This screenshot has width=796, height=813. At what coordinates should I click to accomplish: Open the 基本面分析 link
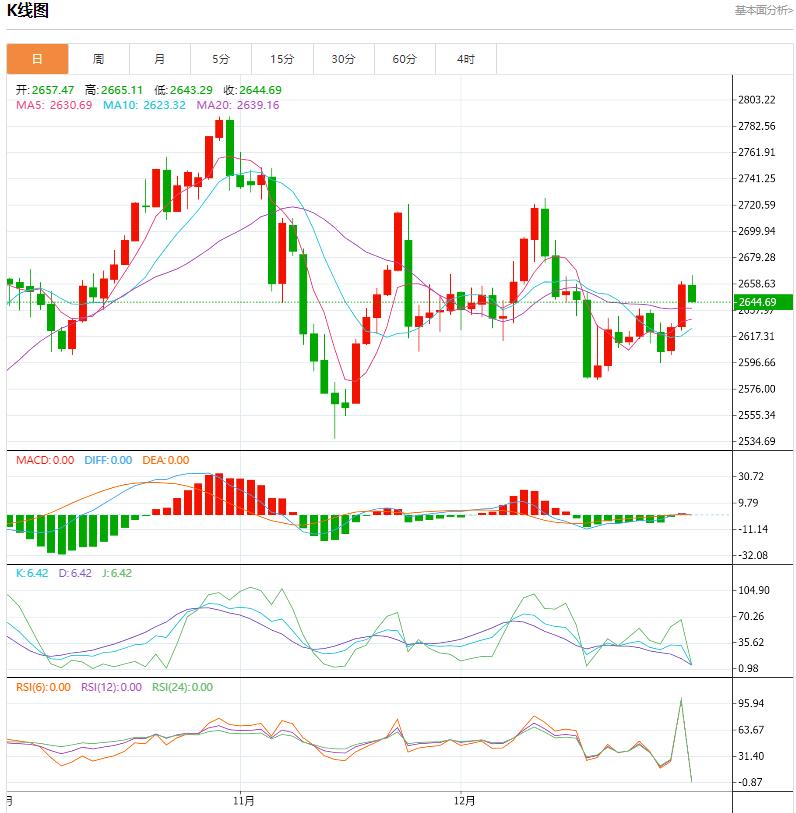coord(764,10)
